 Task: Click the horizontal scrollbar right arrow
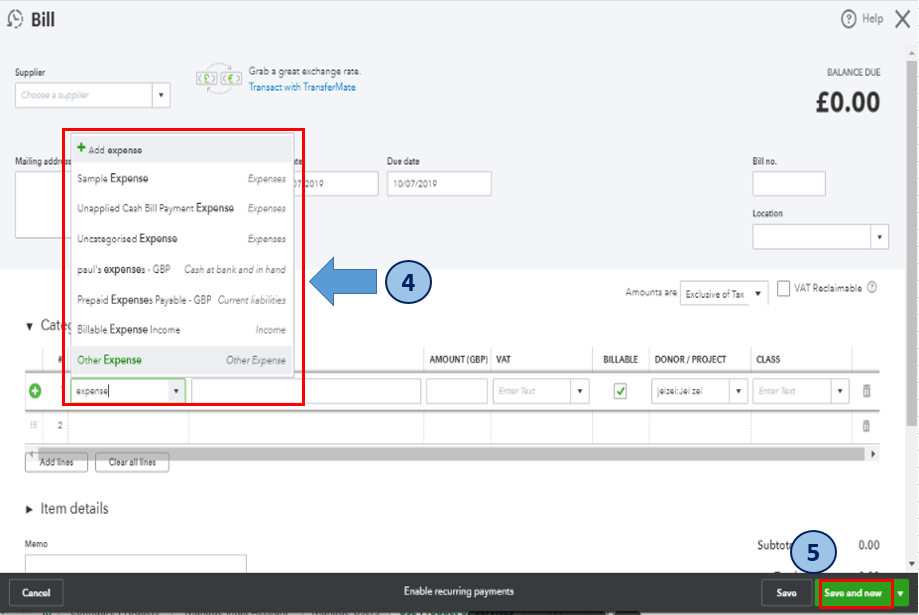(873, 454)
